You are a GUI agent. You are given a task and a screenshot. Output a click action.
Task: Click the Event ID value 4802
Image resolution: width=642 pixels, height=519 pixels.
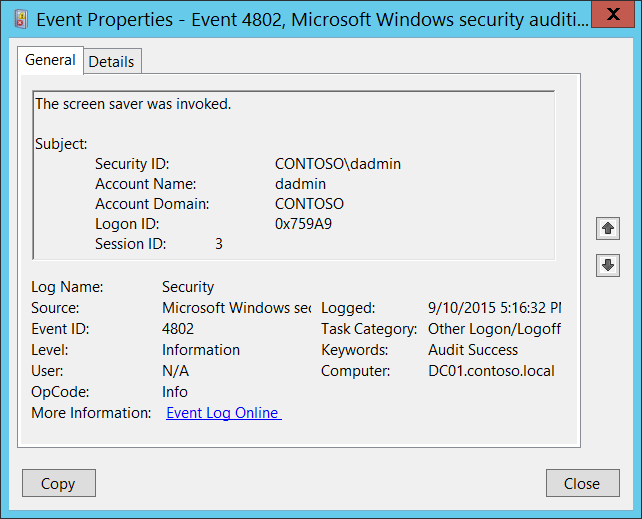178,329
